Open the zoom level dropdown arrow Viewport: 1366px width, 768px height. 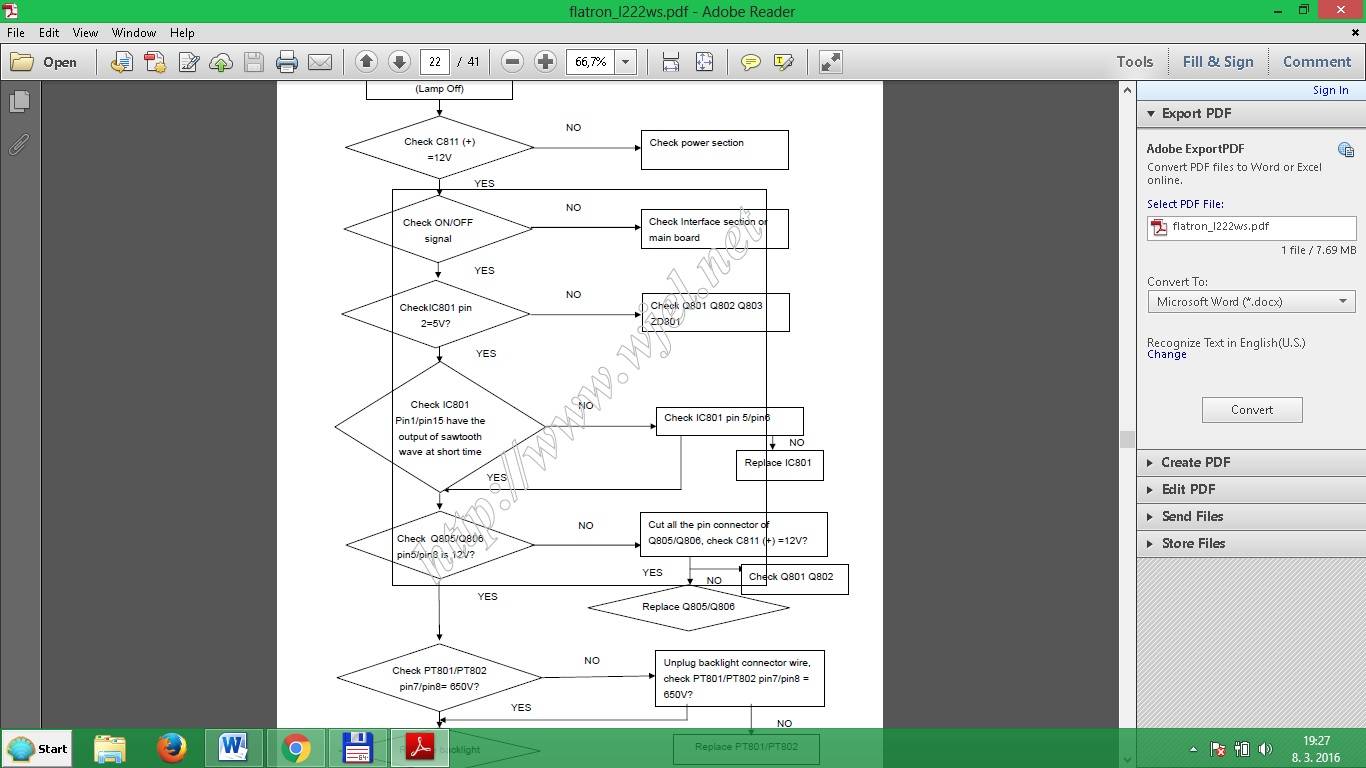pos(625,62)
